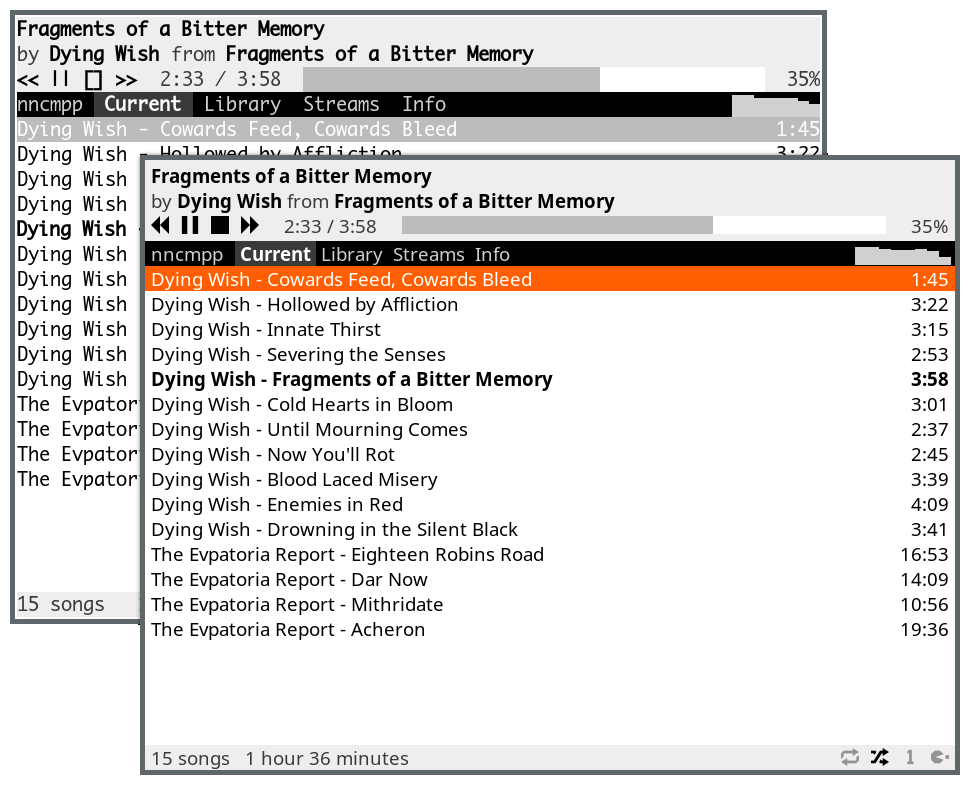
Task: Skip to next track in front window
Action: click(249, 226)
